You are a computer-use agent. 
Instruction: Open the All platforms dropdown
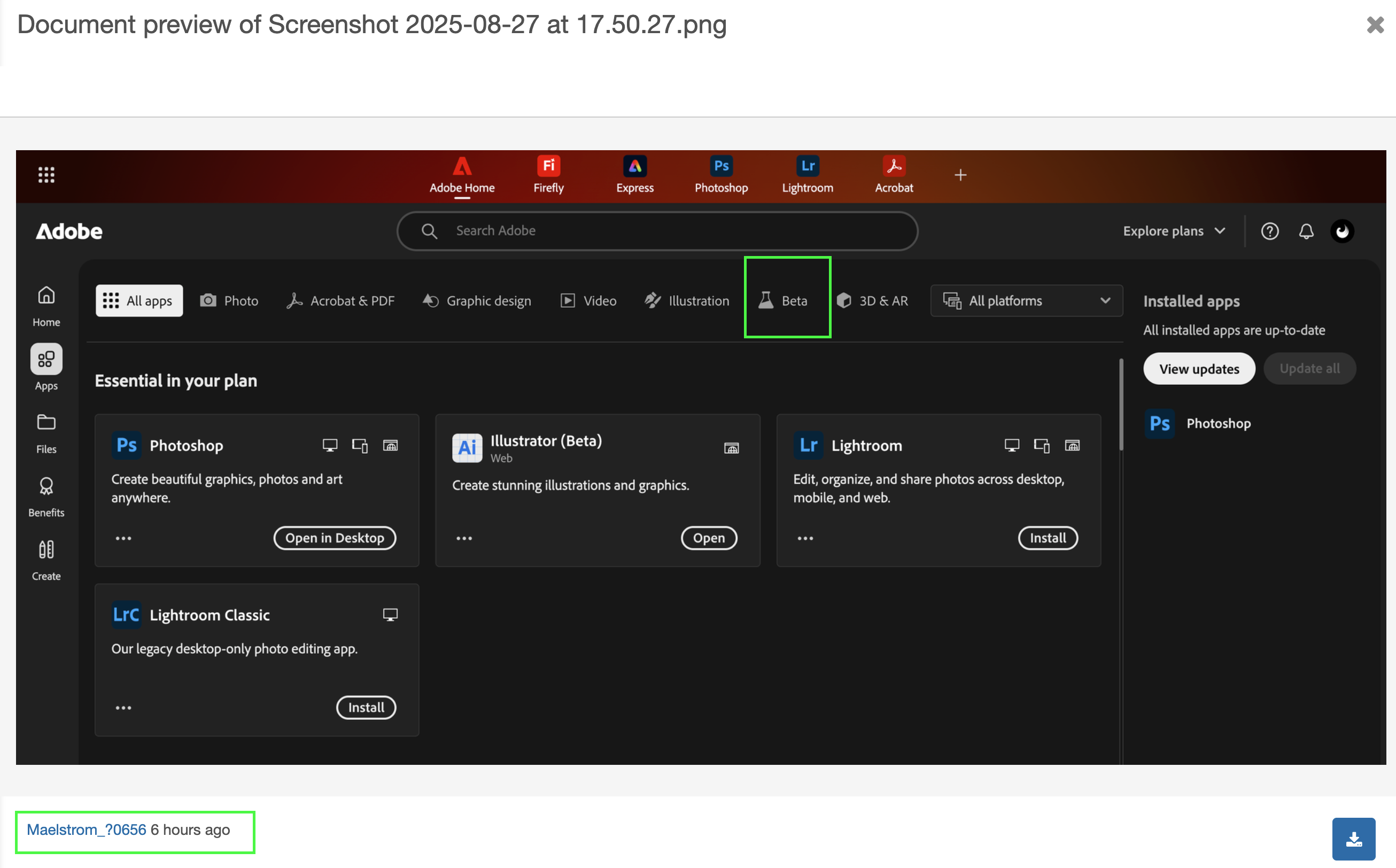[1026, 300]
